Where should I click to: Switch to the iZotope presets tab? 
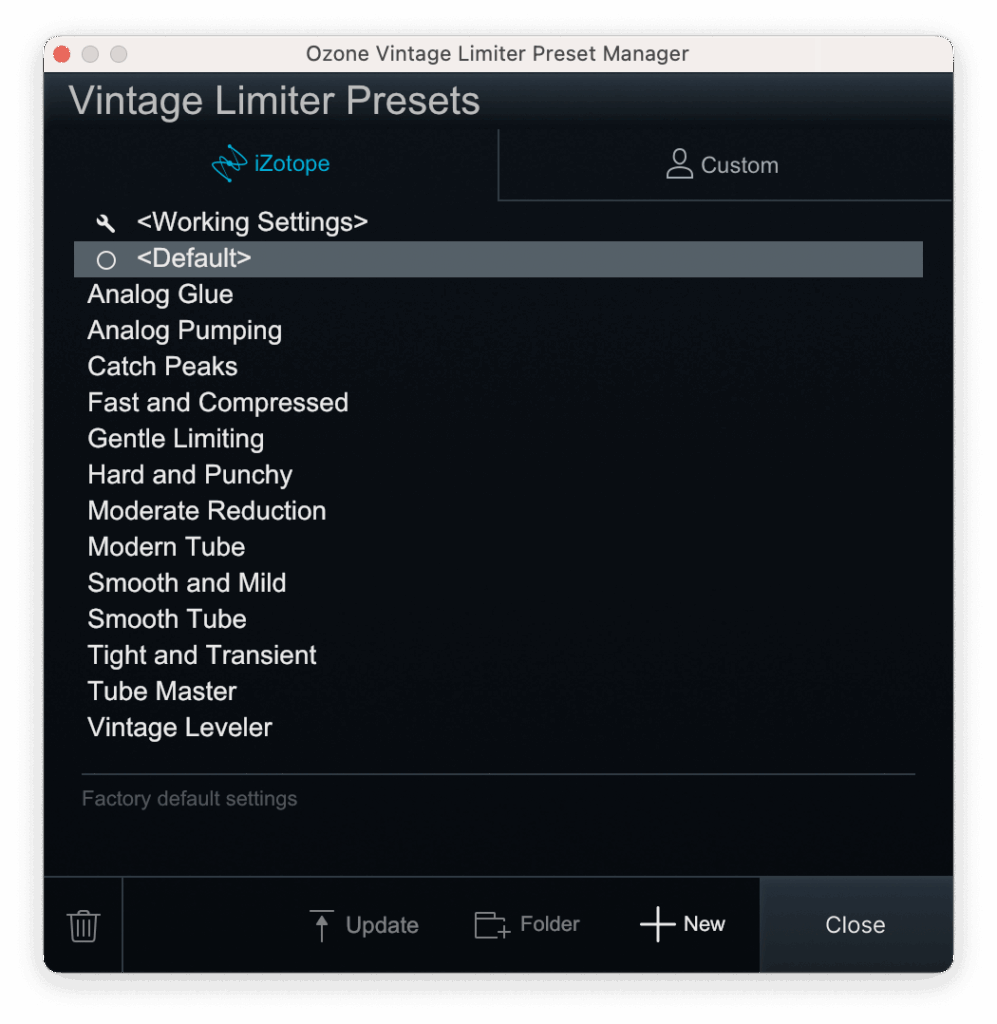(271, 164)
